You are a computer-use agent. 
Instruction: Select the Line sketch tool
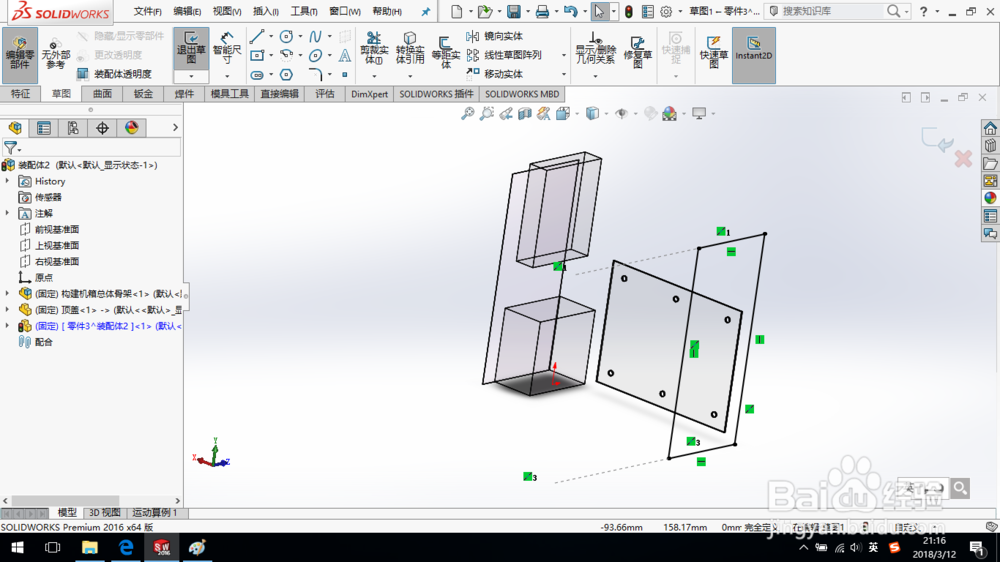click(x=257, y=36)
